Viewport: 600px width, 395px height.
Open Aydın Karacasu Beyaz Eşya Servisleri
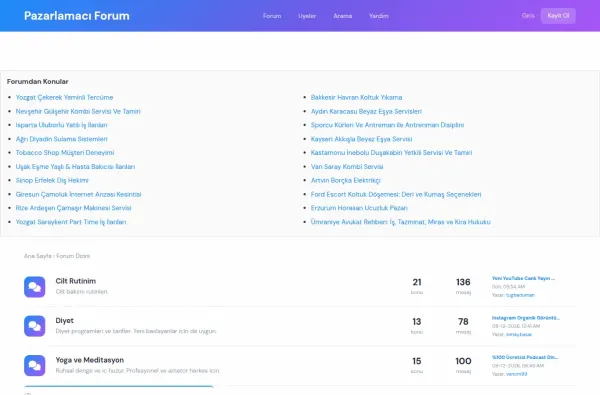tap(366, 111)
